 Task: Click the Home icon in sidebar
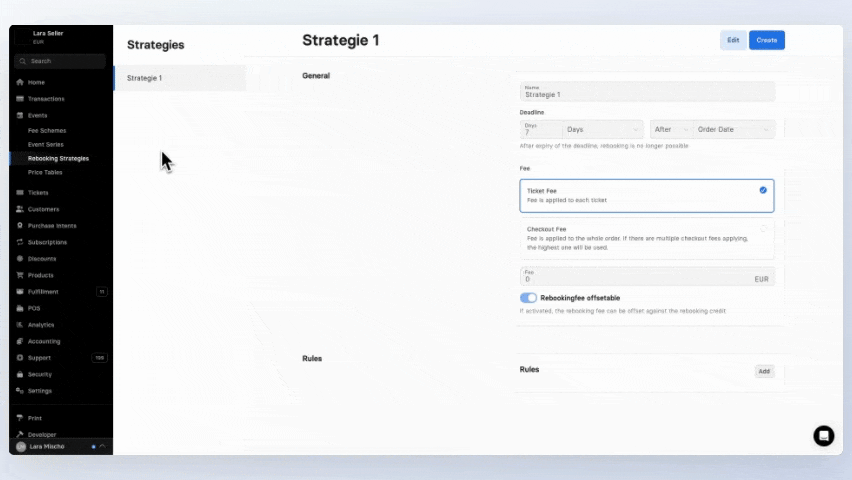(x=20, y=82)
